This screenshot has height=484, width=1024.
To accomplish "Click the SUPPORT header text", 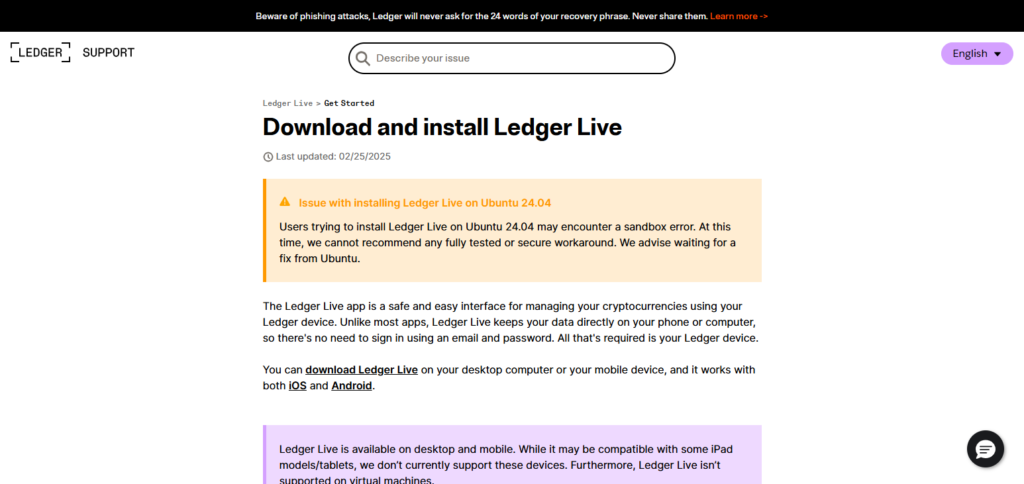I will pyautogui.click(x=108, y=53).
